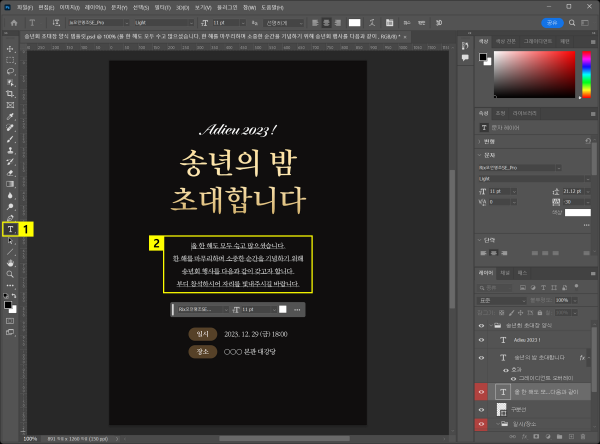Select the Crop tool
The image size is (600, 444).
10,94
